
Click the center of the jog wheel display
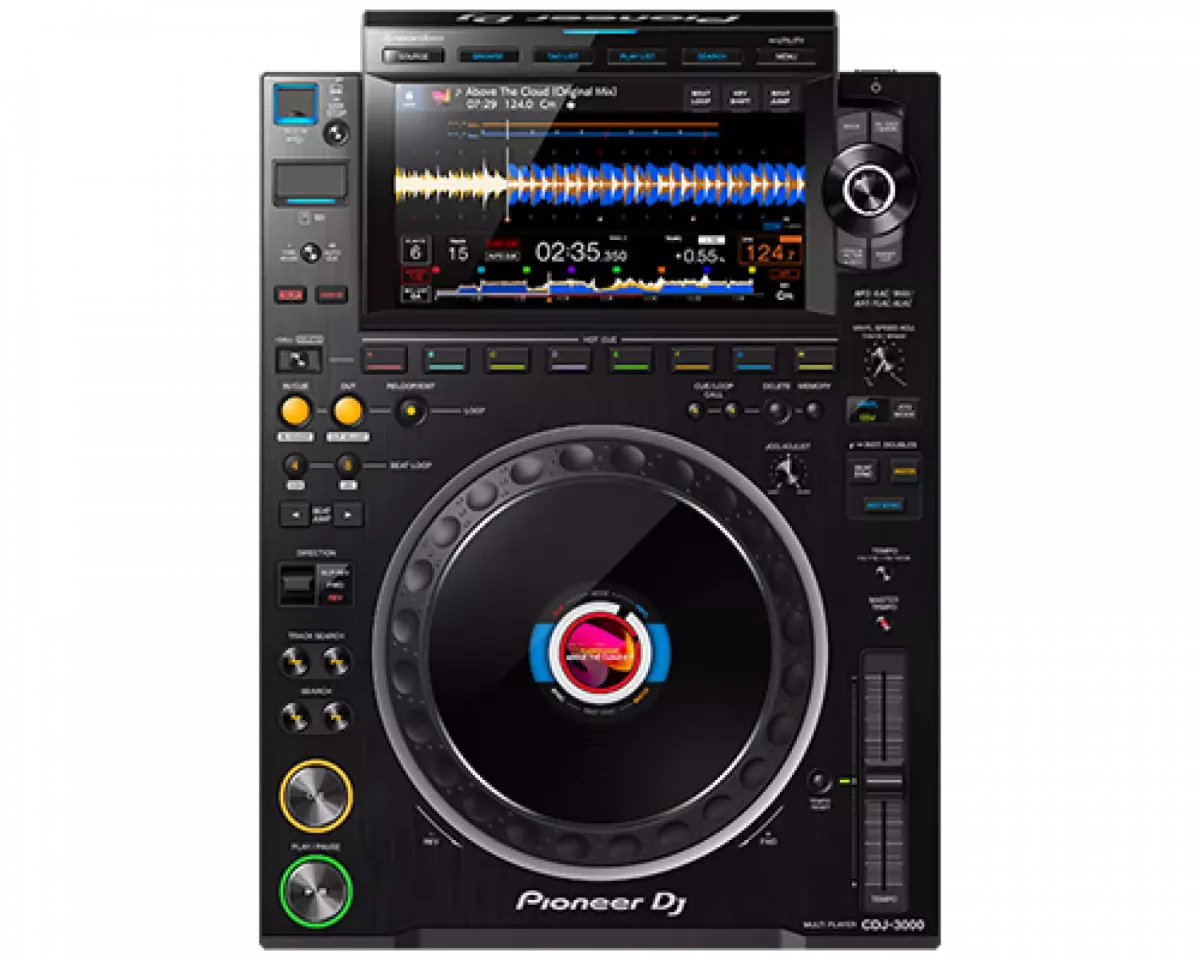pyautogui.click(x=600, y=654)
